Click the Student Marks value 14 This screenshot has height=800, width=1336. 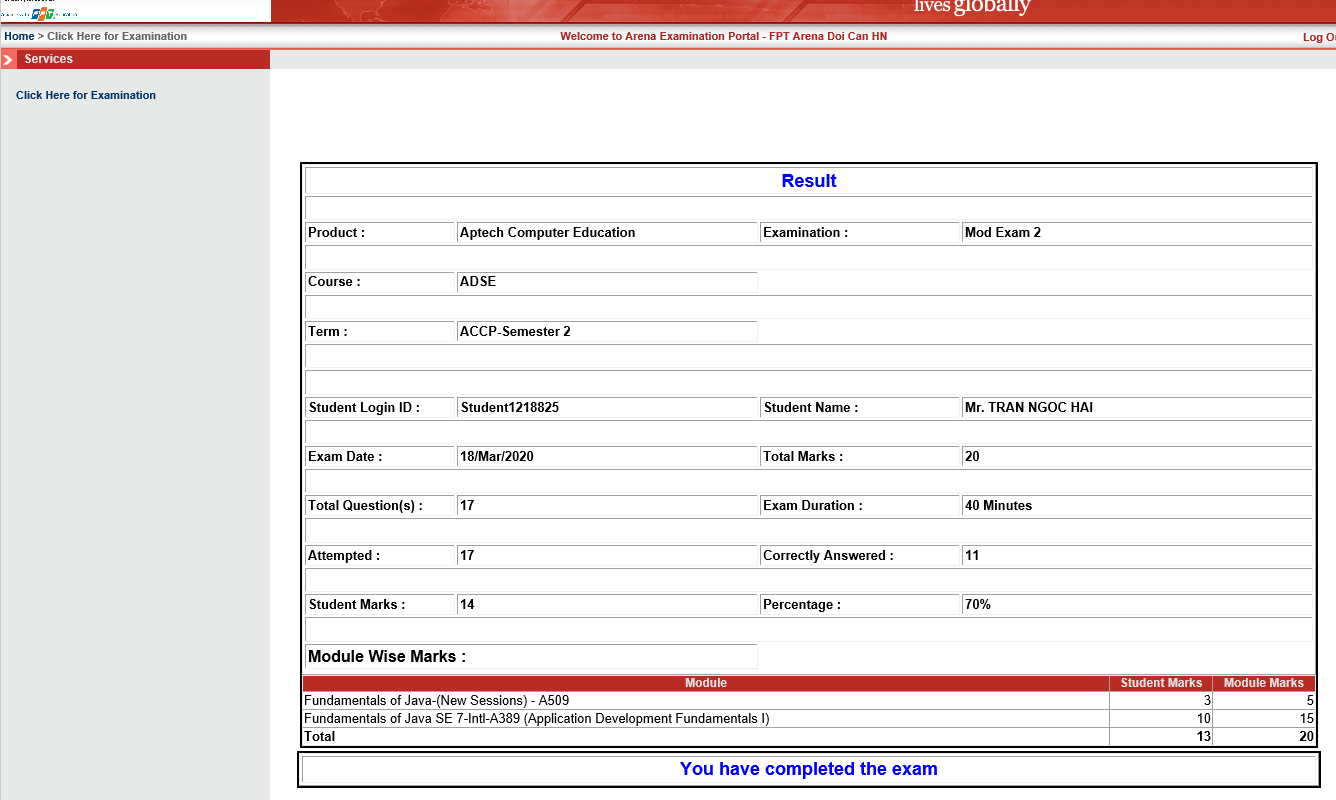point(467,604)
